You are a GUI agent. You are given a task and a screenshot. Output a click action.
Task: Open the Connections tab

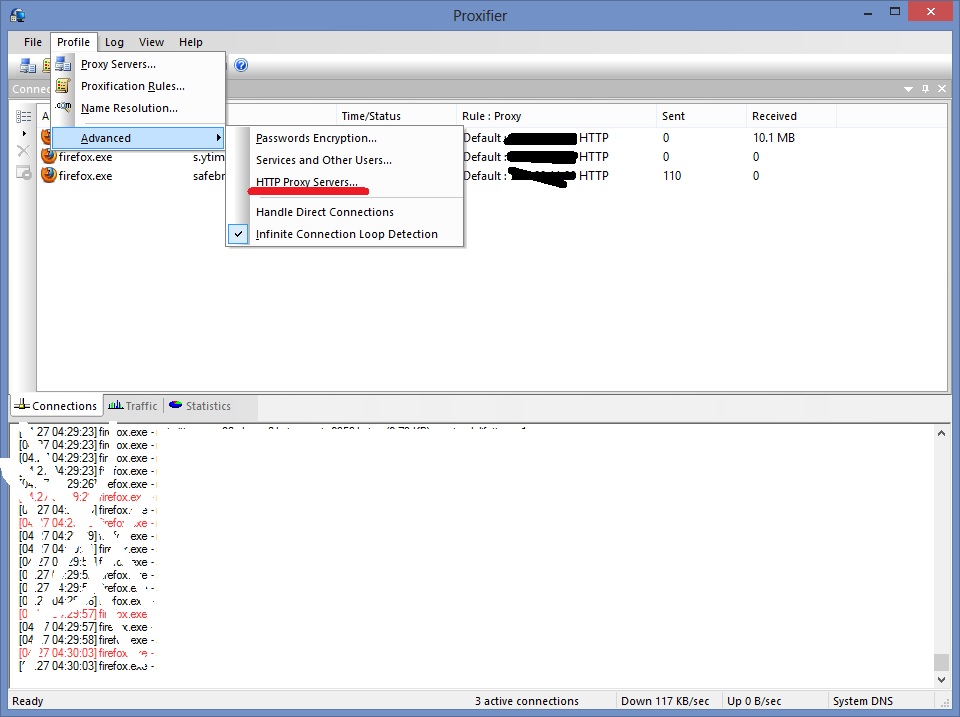pos(56,406)
